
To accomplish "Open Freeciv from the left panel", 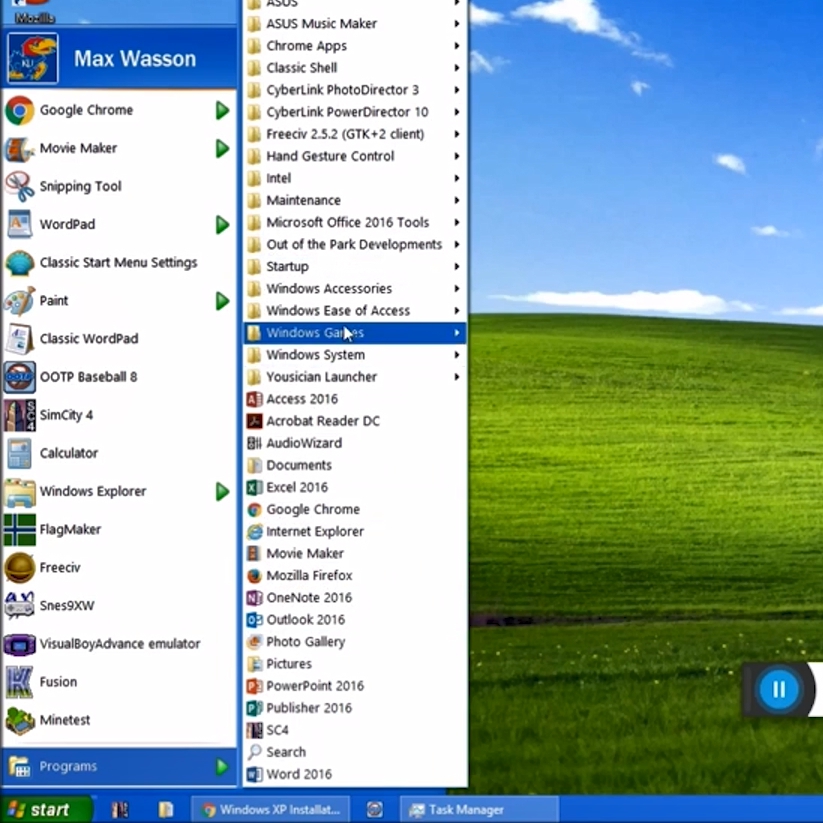I will point(119,567).
